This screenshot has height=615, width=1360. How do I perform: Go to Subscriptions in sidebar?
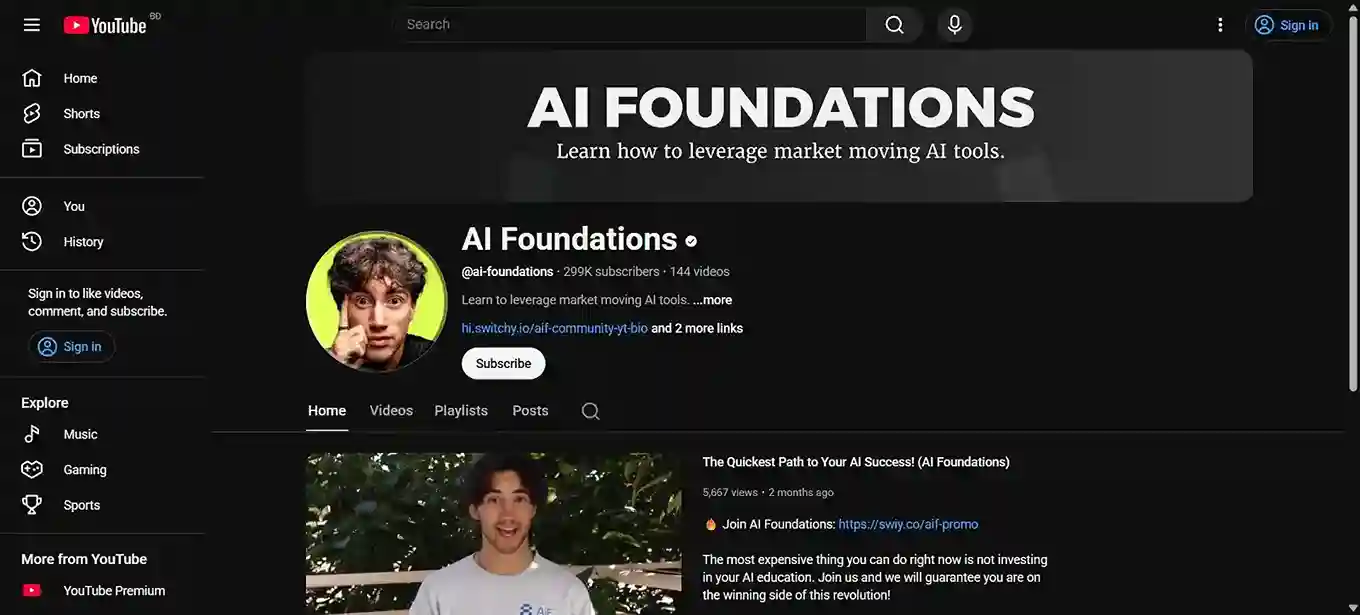102,149
